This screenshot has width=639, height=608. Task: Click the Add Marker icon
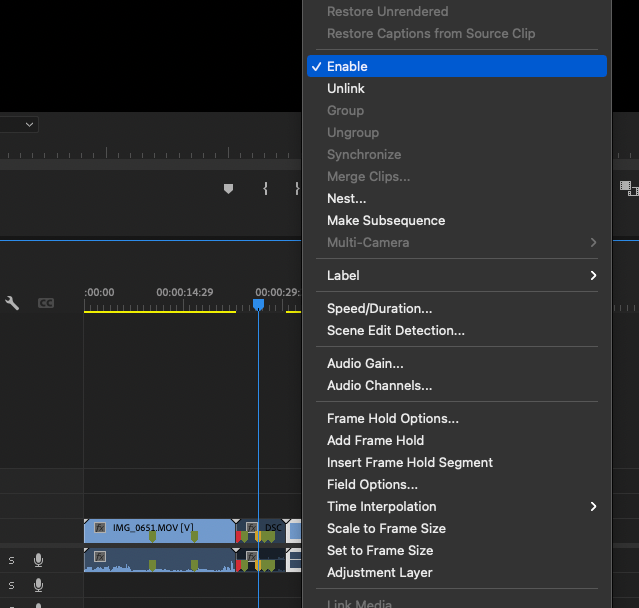pyautogui.click(x=228, y=188)
